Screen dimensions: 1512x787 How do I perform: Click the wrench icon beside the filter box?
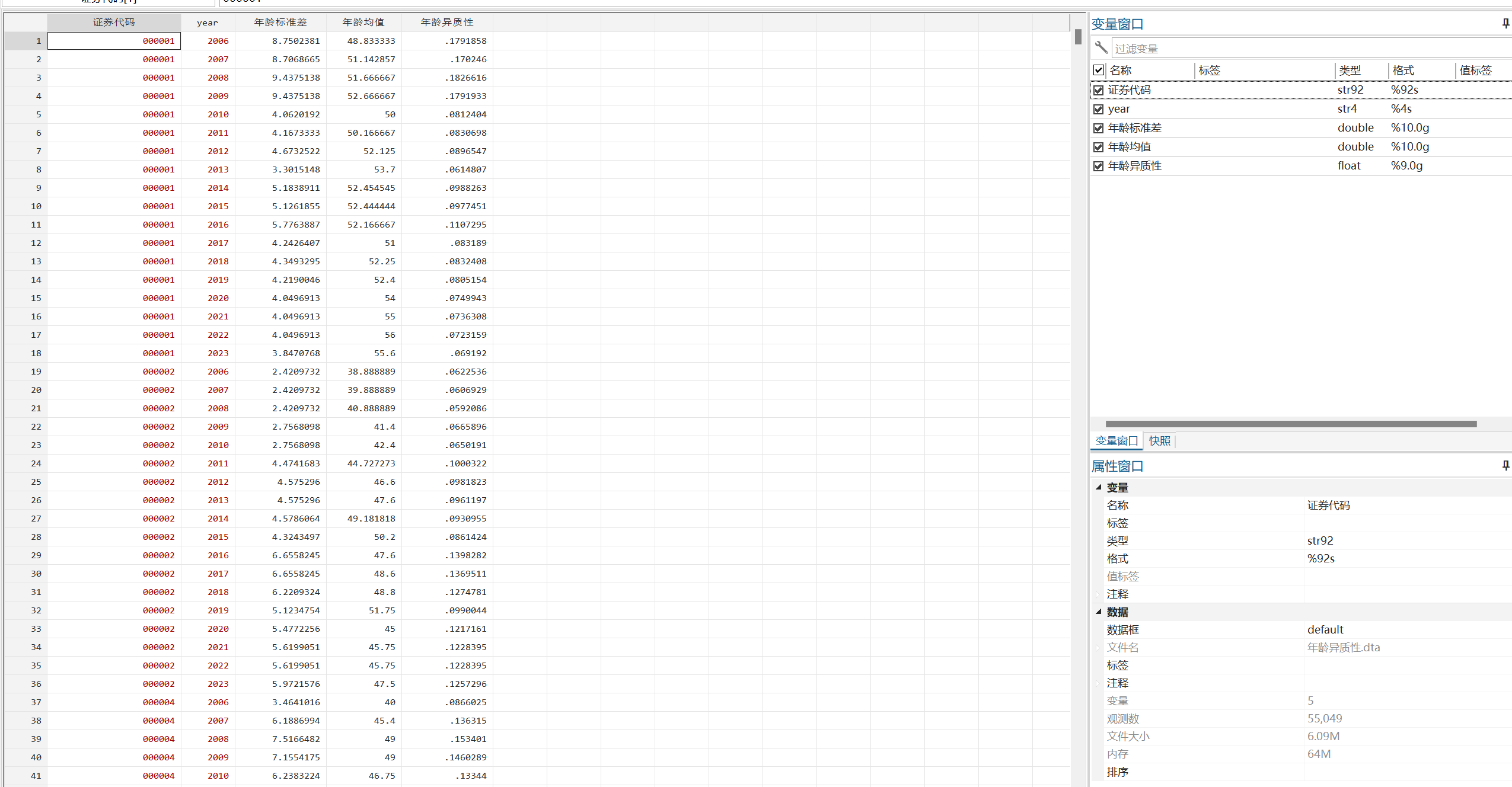(x=1101, y=47)
